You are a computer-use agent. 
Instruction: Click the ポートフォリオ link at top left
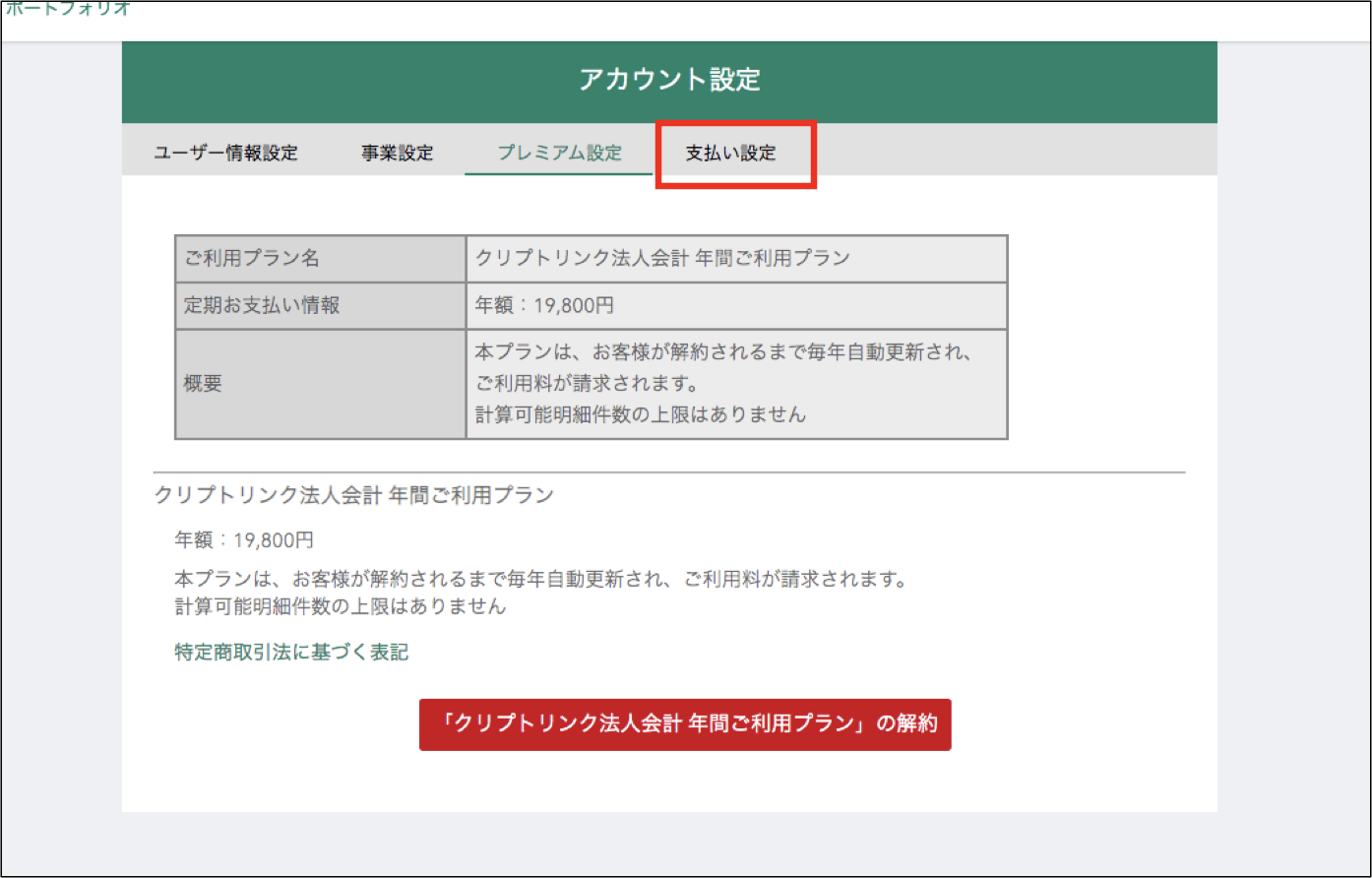point(68,9)
